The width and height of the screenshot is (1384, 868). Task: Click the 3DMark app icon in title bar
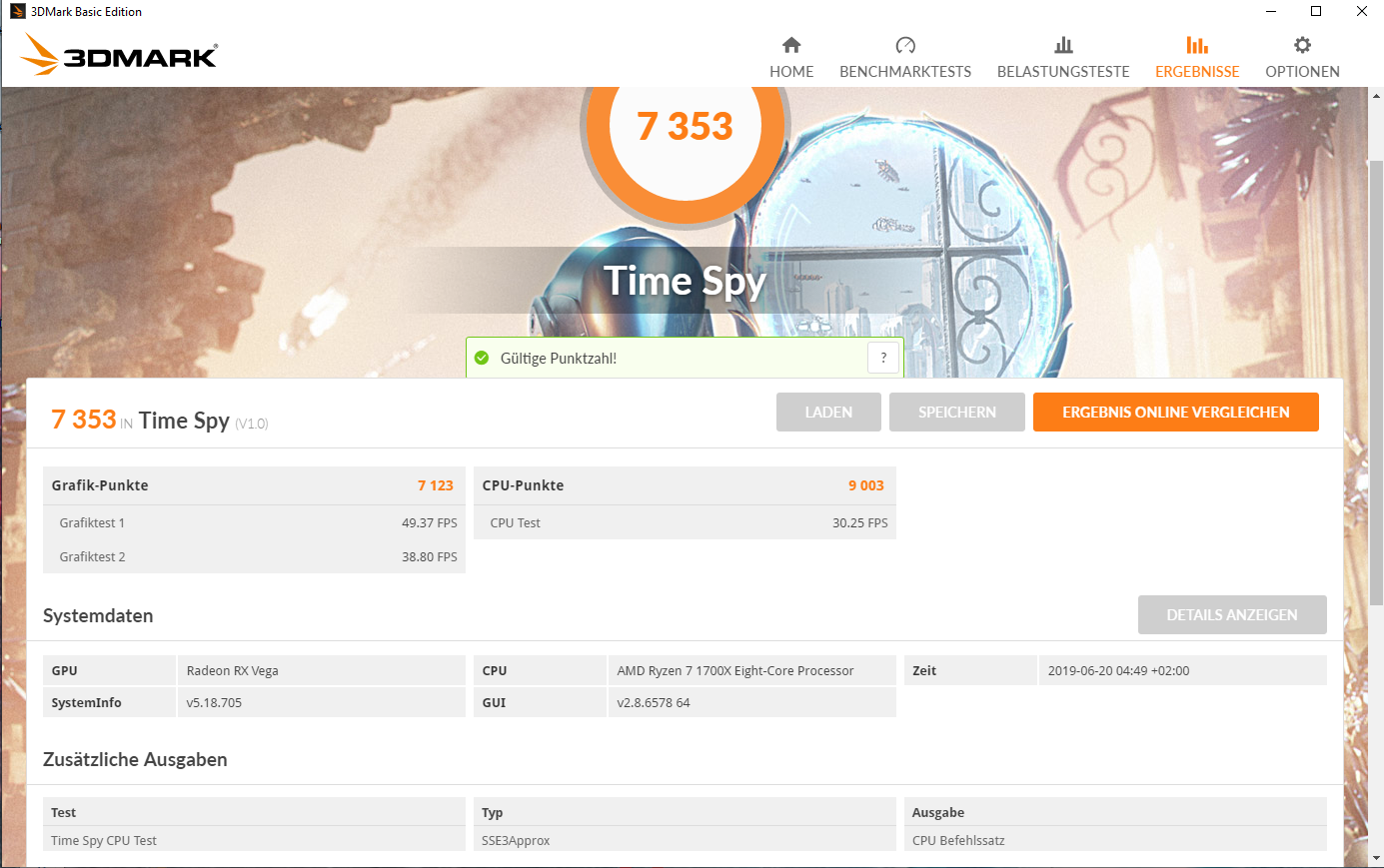tap(17, 11)
